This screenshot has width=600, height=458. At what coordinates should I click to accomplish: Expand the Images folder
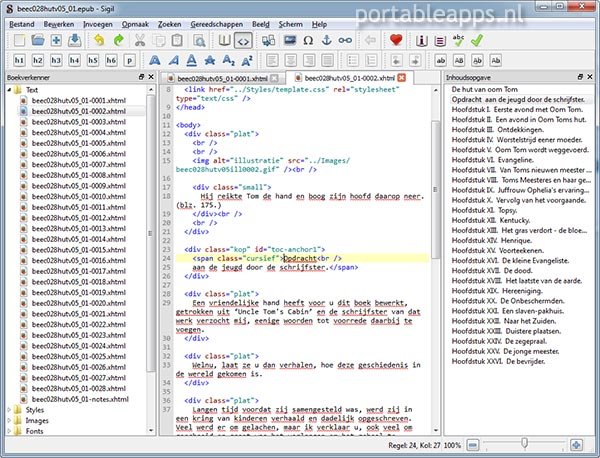coord(10,420)
